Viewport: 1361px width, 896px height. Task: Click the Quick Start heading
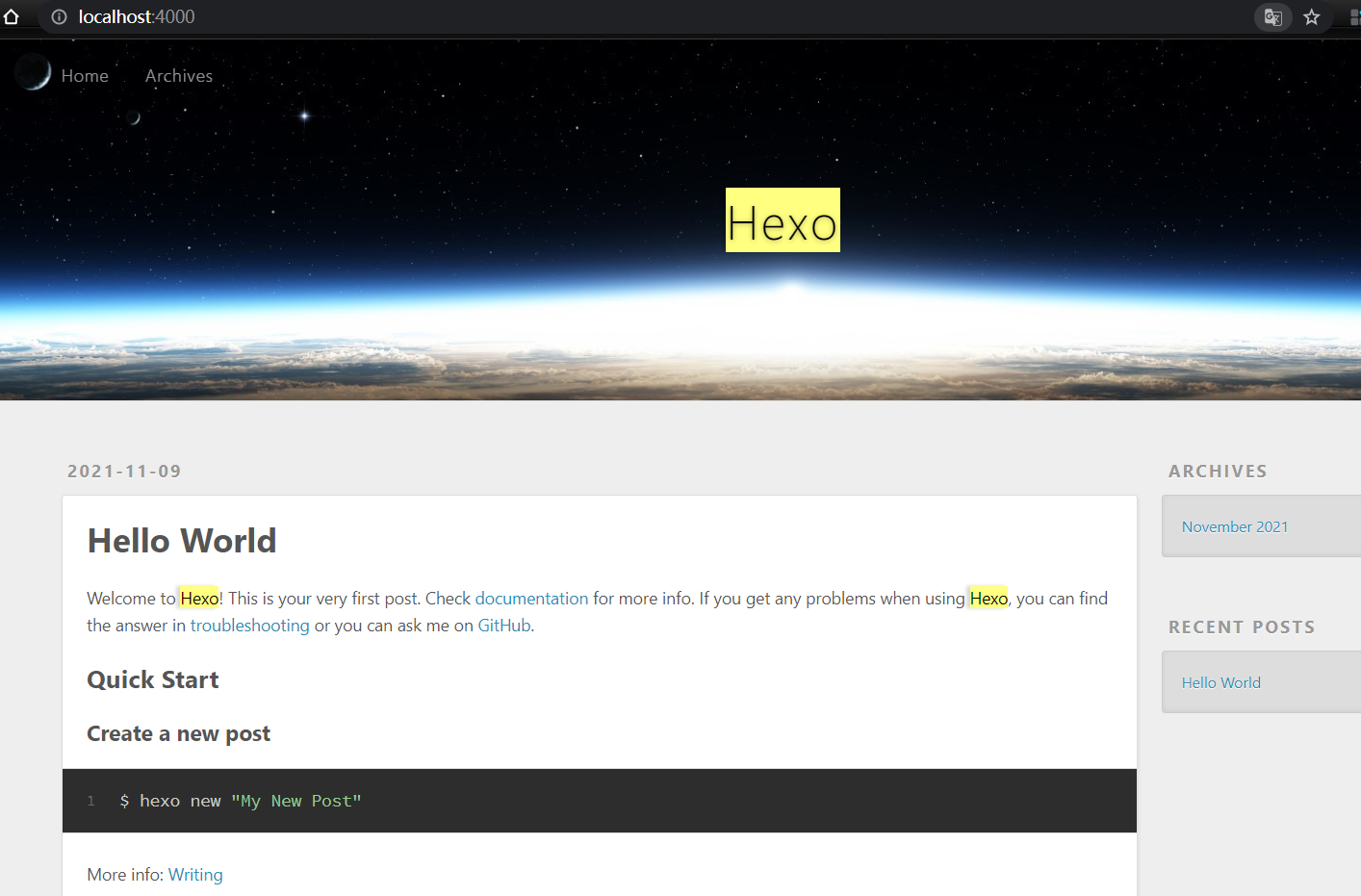pos(153,680)
